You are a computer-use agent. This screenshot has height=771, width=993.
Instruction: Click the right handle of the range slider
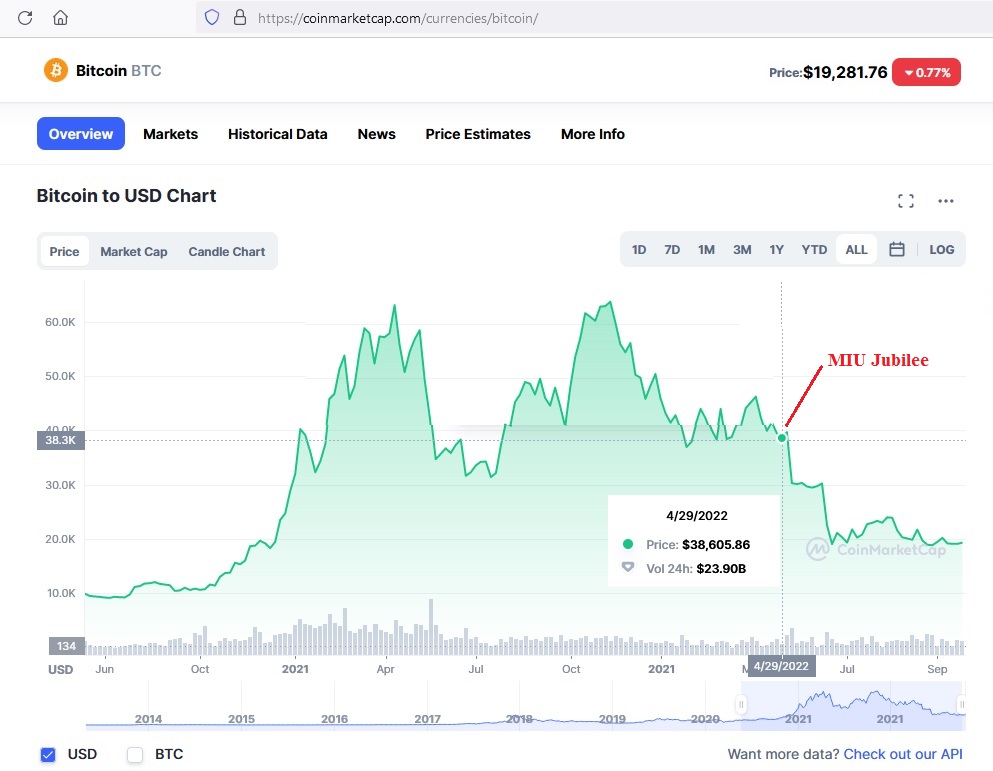[x=962, y=704]
